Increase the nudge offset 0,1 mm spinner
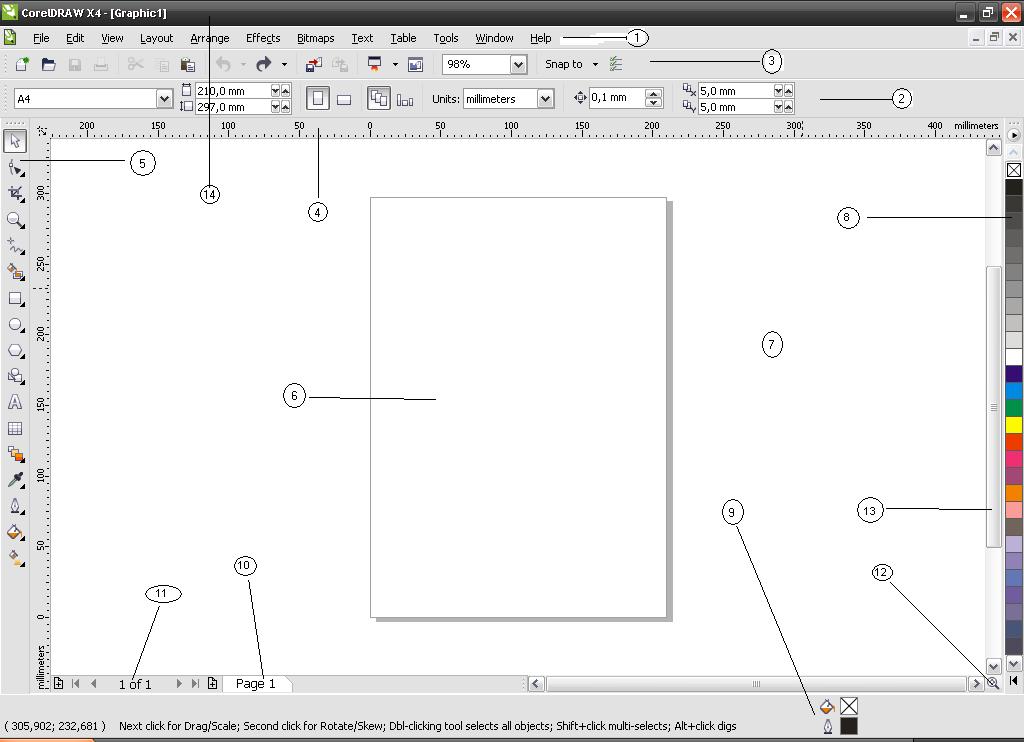The width and height of the screenshot is (1024, 742). [x=653, y=93]
